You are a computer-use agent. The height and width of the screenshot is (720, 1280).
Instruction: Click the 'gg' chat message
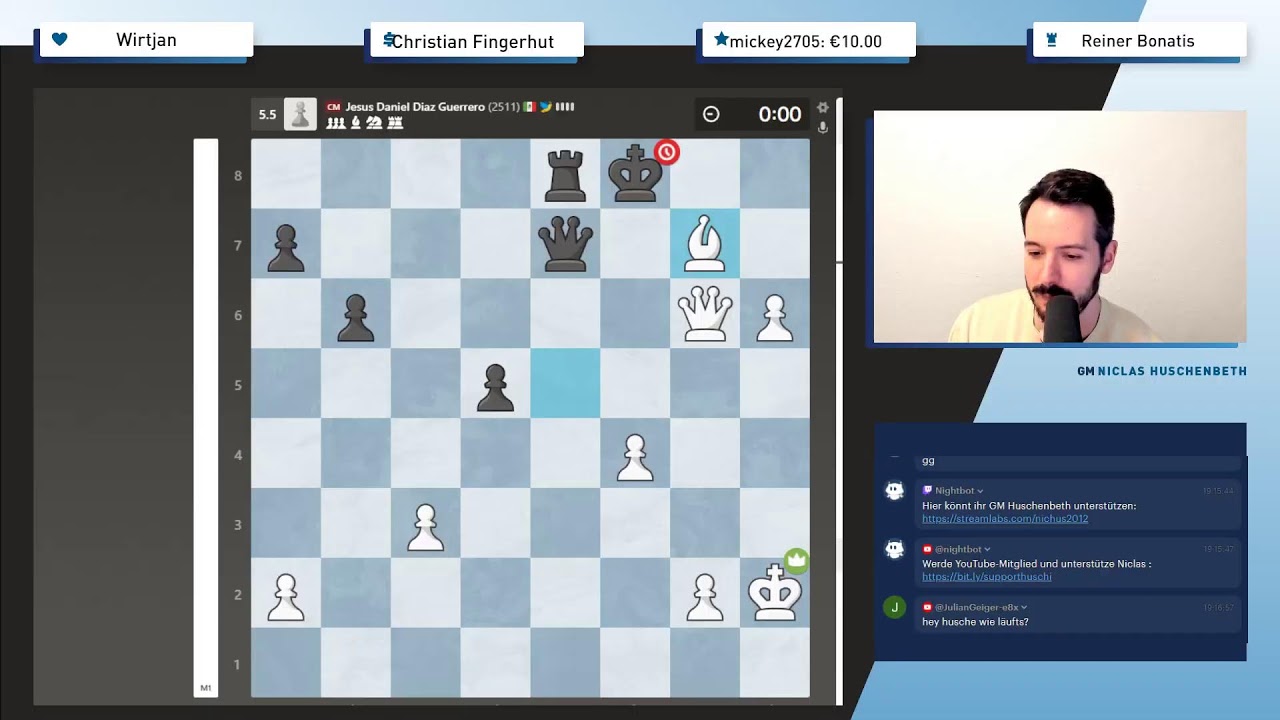(x=928, y=461)
